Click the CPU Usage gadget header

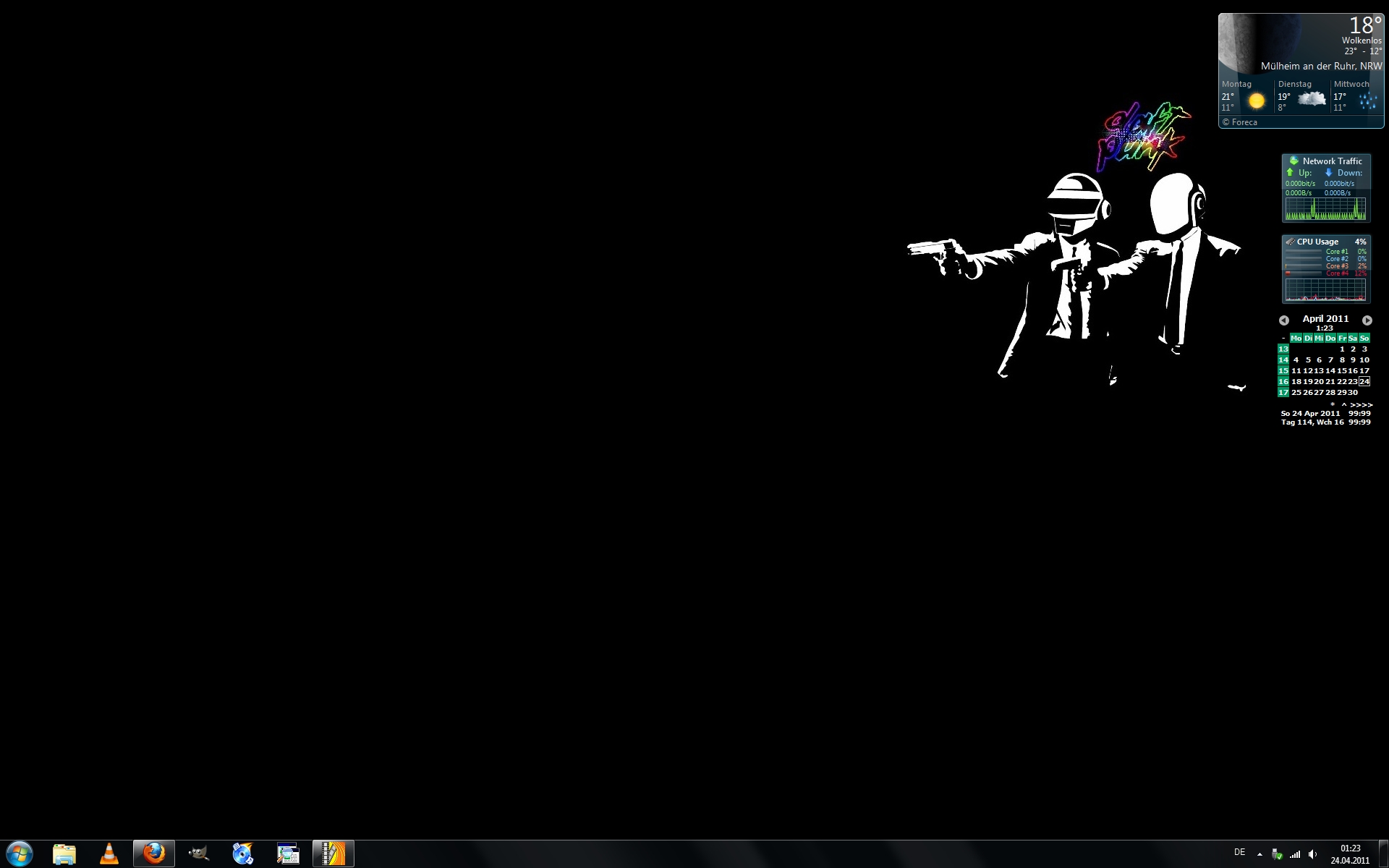click(x=1317, y=242)
